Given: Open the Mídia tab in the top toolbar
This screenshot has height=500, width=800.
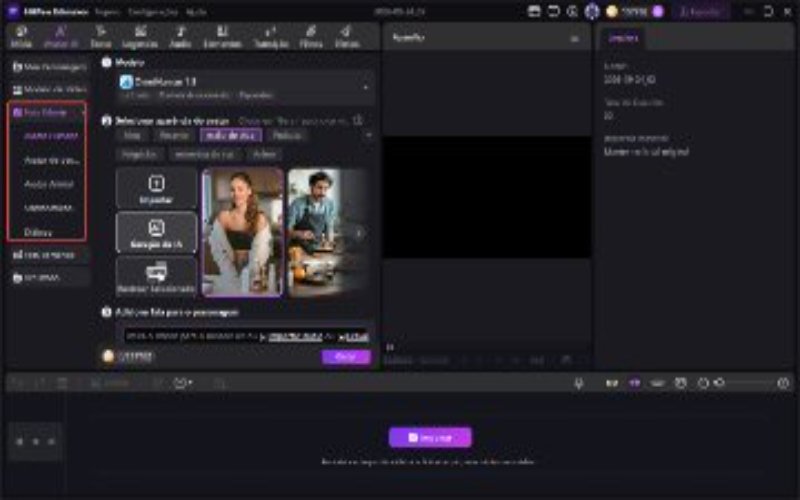Looking at the screenshot, I should click(x=21, y=37).
